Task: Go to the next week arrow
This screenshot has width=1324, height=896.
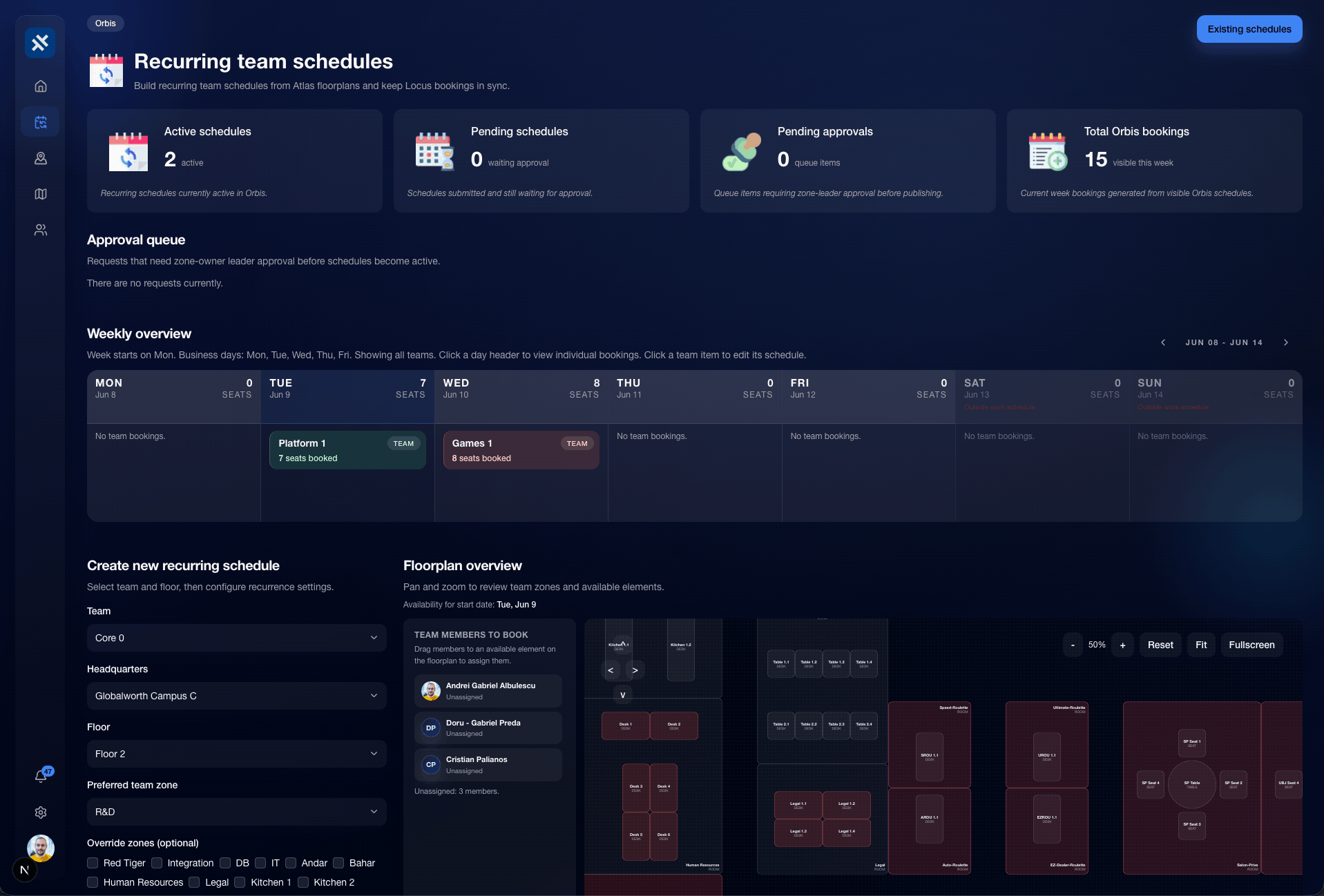Action: pyautogui.click(x=1286, y=342)
